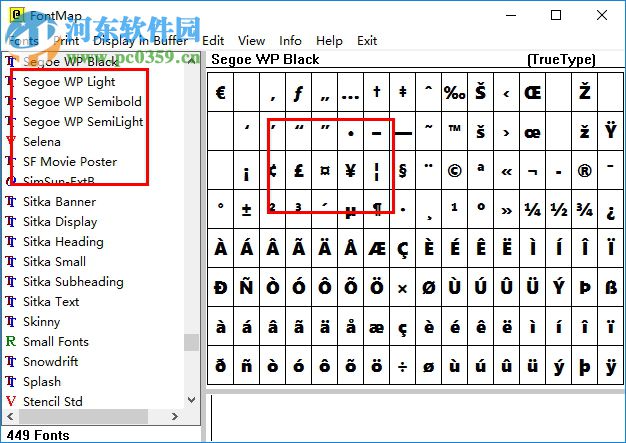The image size is (626, 443).
Task: Pick the ‰ per mille character cell
Action: [x=454, y=92]
